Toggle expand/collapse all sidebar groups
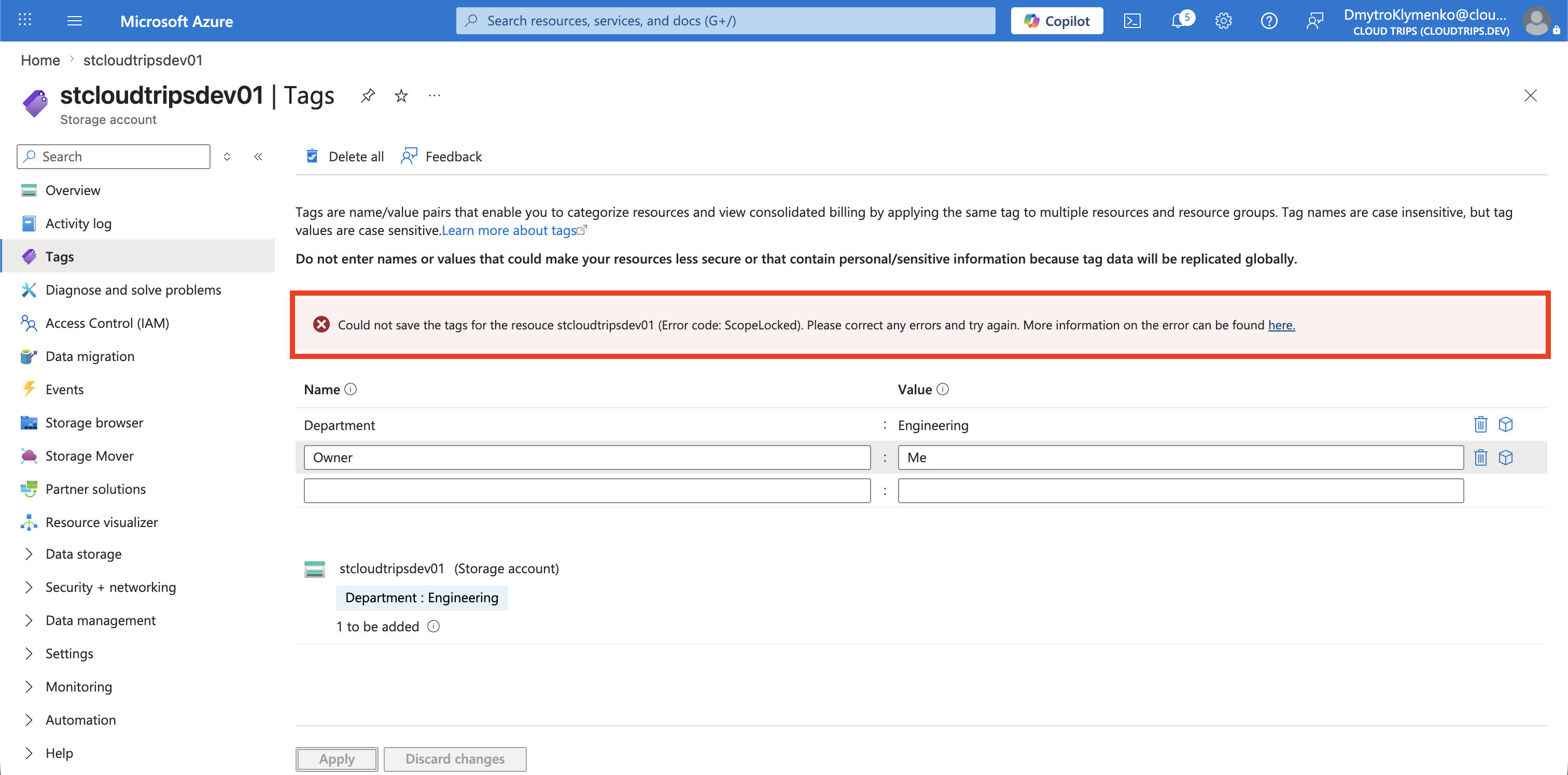 click(x=227, y=157)
